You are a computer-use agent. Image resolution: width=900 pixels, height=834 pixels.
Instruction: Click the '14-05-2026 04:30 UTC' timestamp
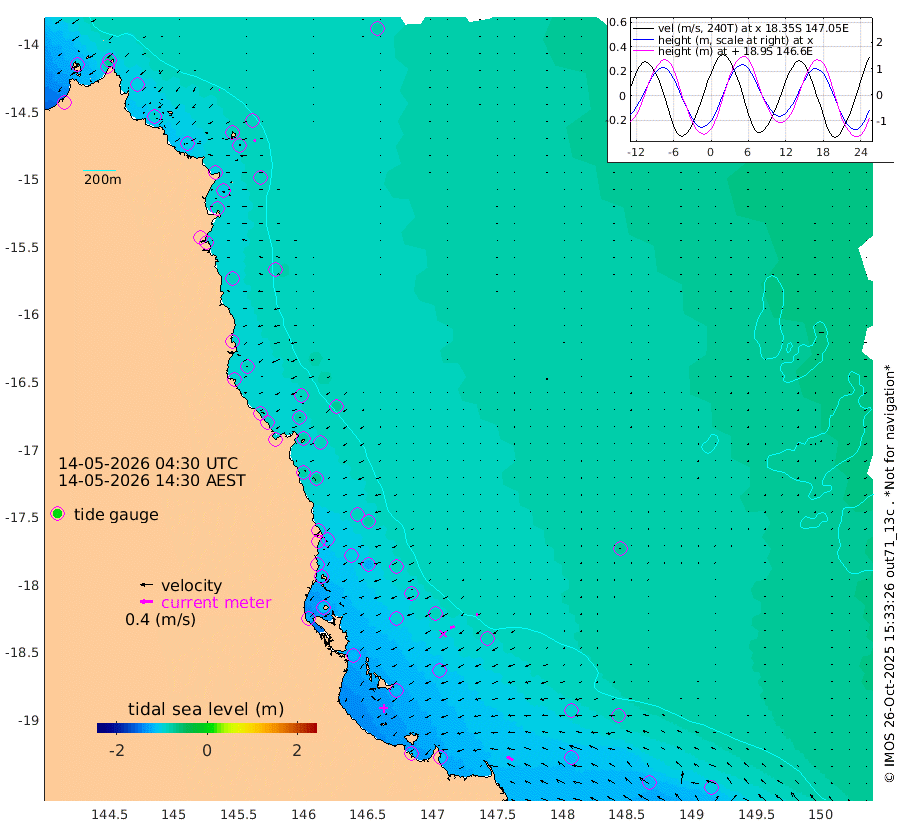pyautogui.click(x=148, y=463)
